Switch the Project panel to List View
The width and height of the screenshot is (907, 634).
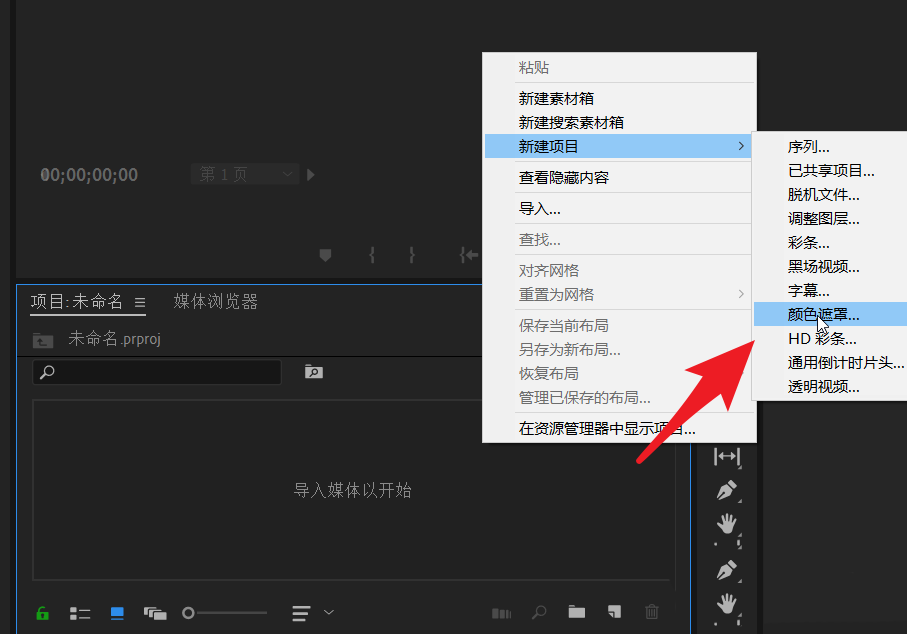[x=80, y=613]
